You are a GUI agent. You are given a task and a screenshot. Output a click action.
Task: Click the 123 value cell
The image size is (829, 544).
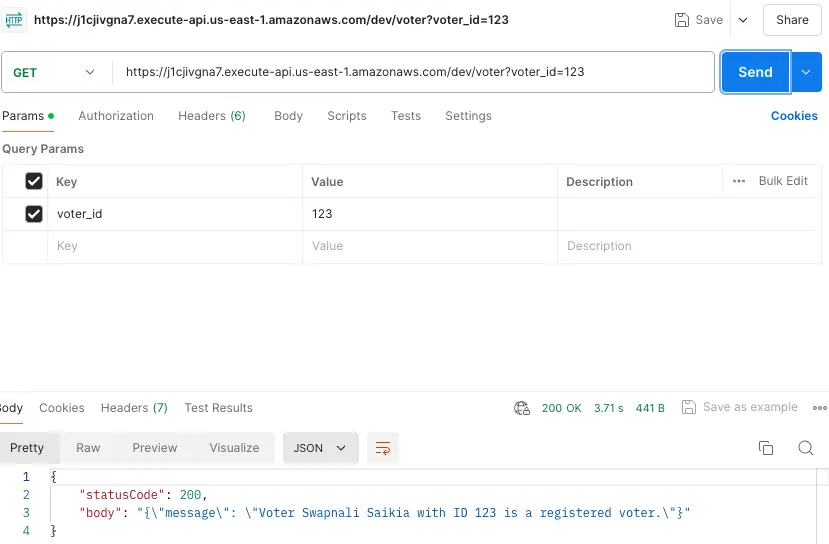point(430,214)
